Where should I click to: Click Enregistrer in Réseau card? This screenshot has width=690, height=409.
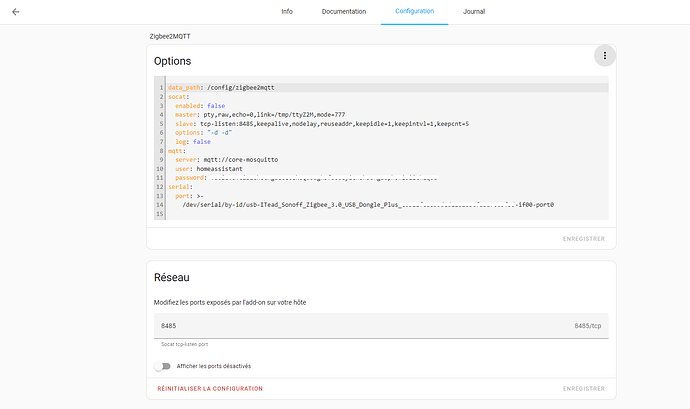(584, 389)
